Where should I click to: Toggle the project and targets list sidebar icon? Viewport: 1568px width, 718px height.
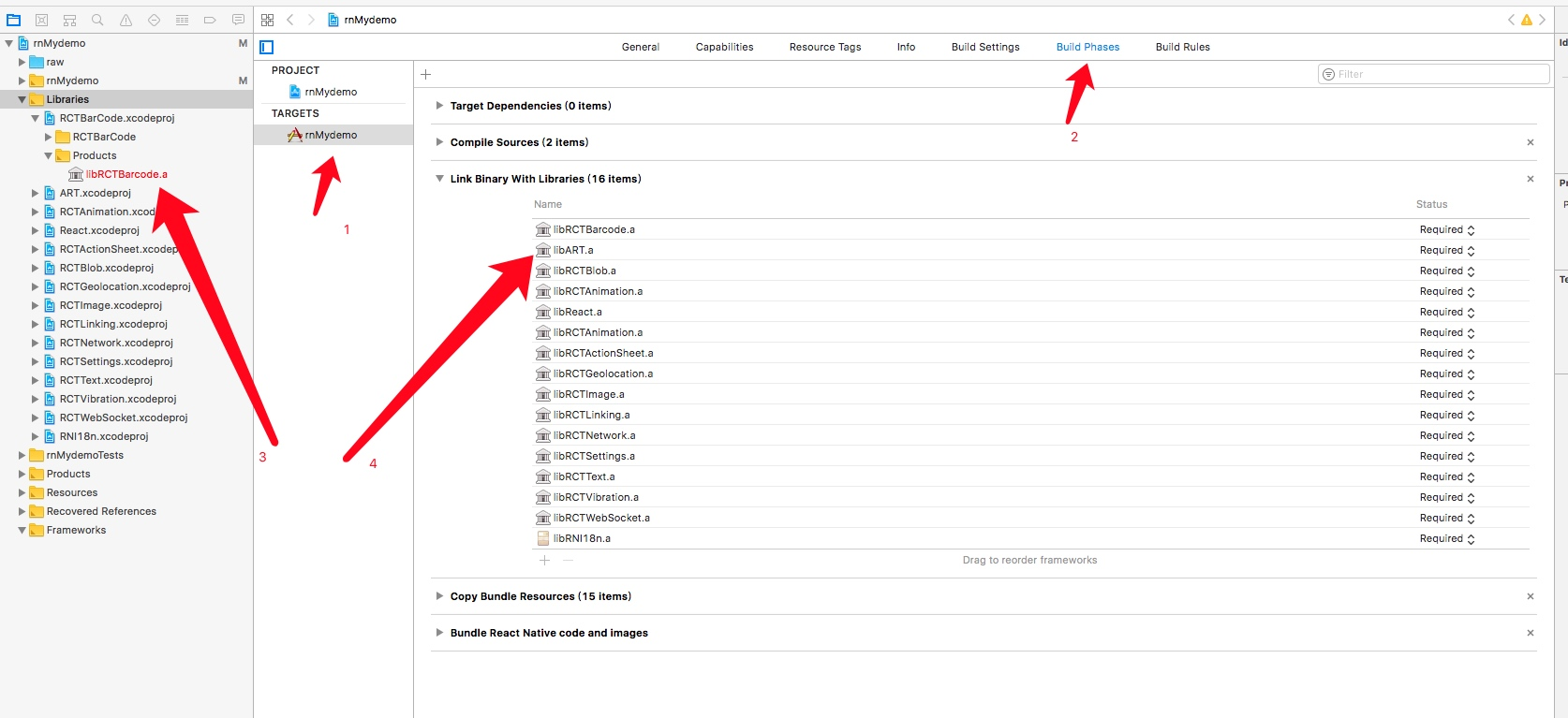[267, 47]
